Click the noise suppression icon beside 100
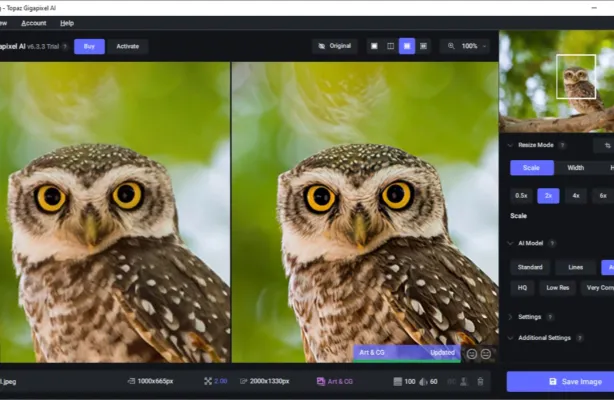The width and height of the screenshot is (614, 400). [397, 382]
